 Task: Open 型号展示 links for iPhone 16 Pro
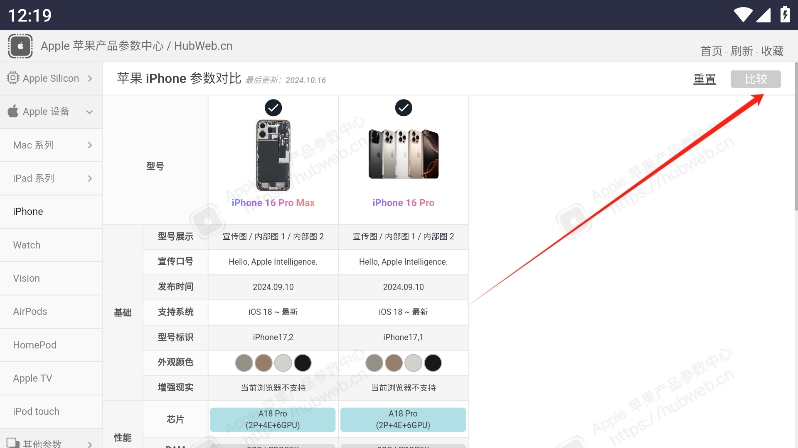(x=404, y=237)
